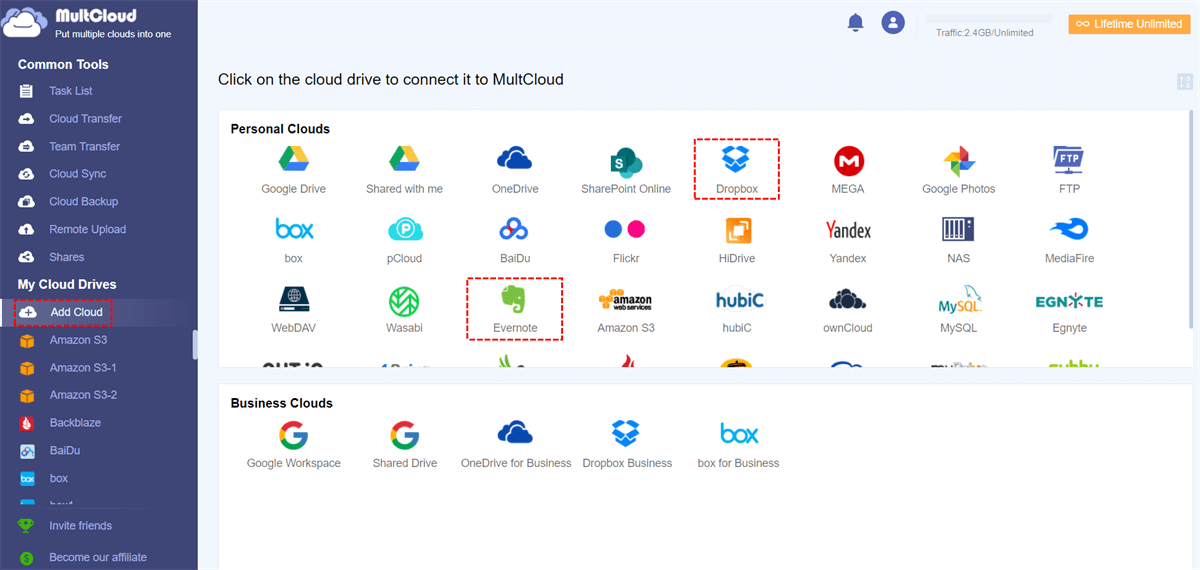Select the FTP connection option

coord(1069,169)
